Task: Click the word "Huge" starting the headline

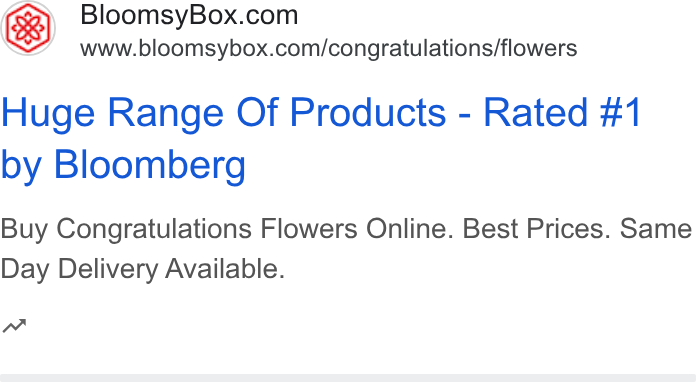Action: click(48, 114)
